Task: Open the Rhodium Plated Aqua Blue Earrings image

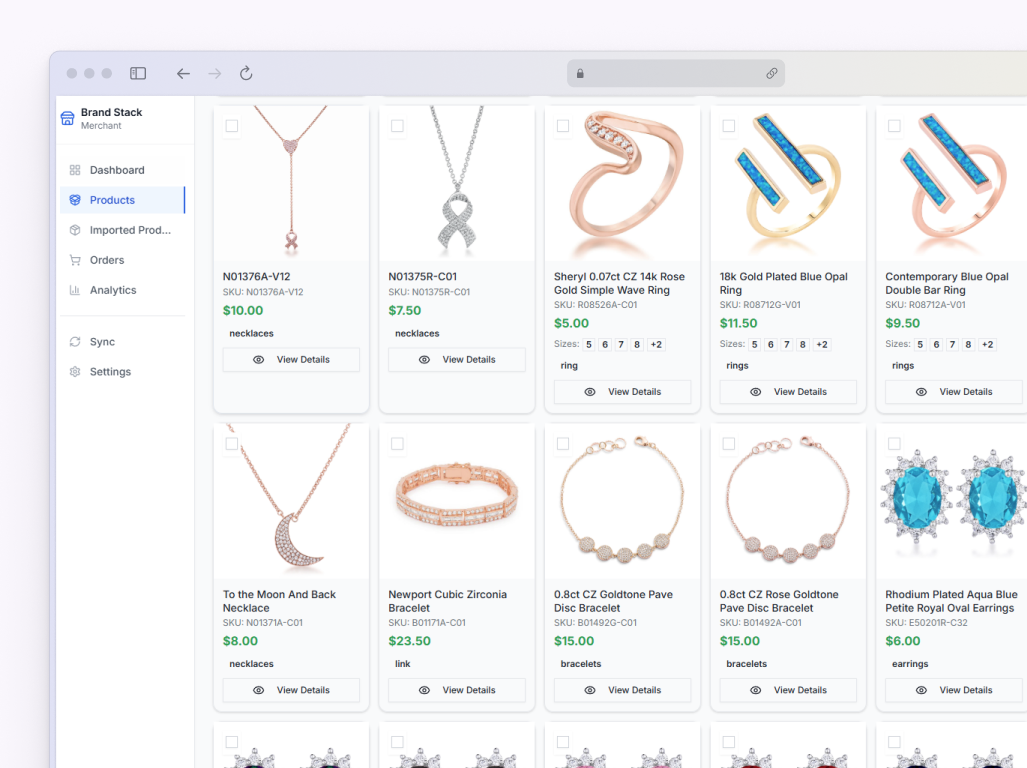Action: tap(951, 502)
